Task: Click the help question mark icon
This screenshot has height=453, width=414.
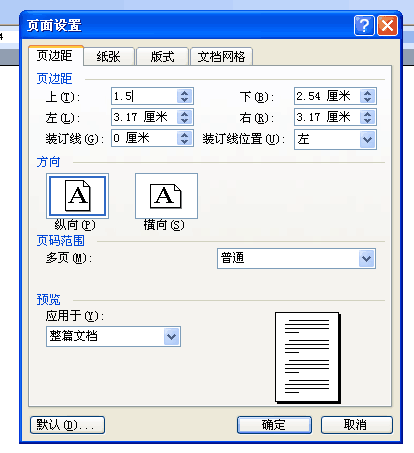Action: pyautogui.click(x=364, y=25)
